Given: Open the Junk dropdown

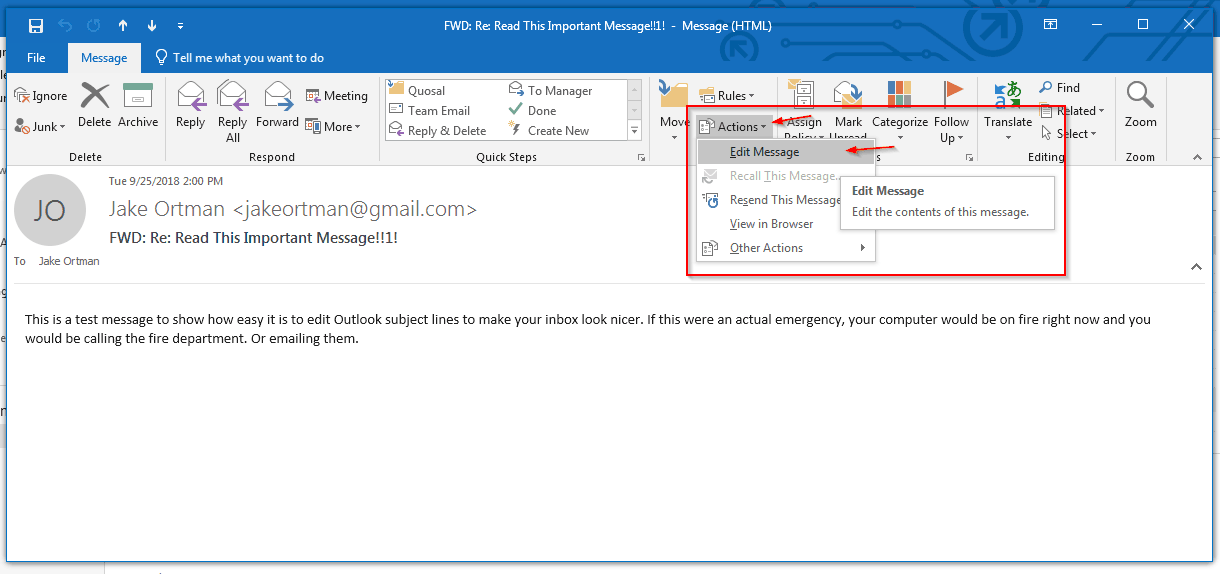Looking at the screenshot, I should 40,127.
